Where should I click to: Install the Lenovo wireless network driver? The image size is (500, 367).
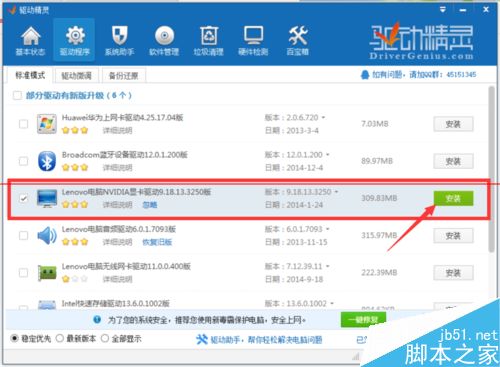tap(453, 273)
